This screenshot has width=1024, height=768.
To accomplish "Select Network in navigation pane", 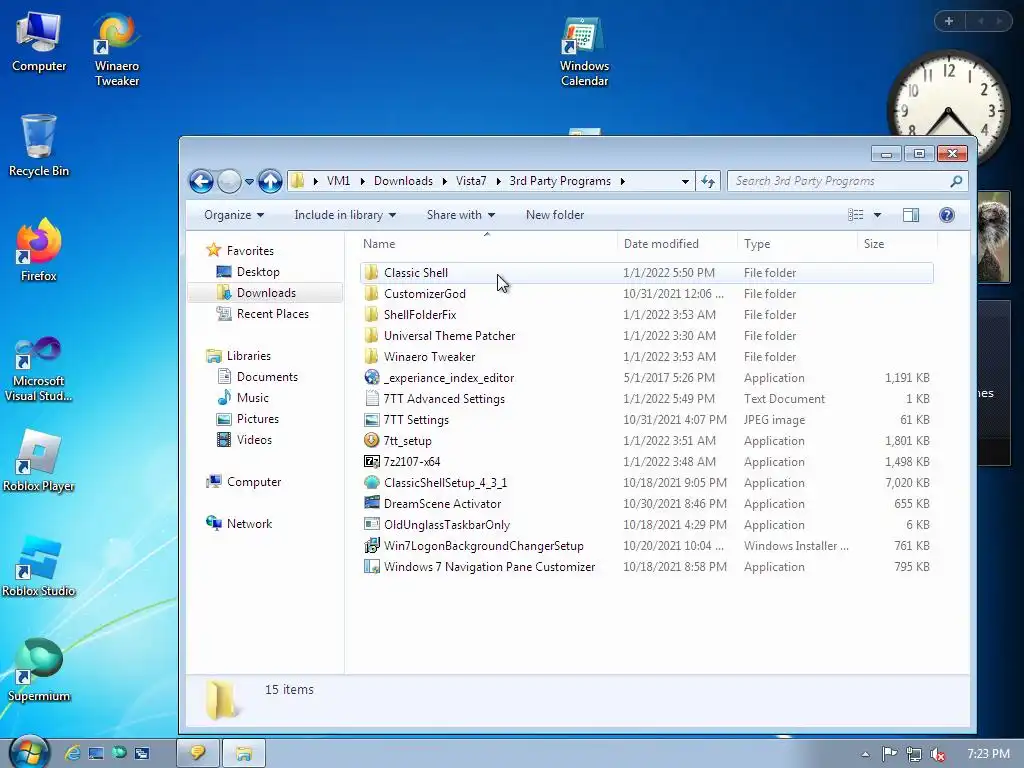I will pyautogui.click(x=249, y=523).
